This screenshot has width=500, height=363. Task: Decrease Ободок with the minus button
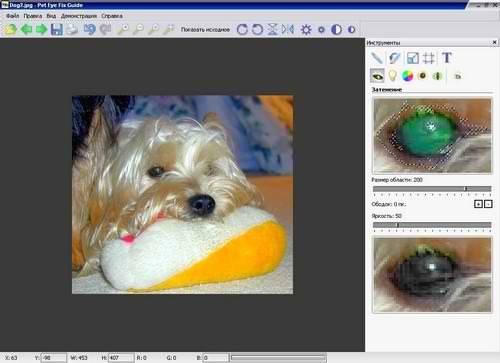(488, 204)
